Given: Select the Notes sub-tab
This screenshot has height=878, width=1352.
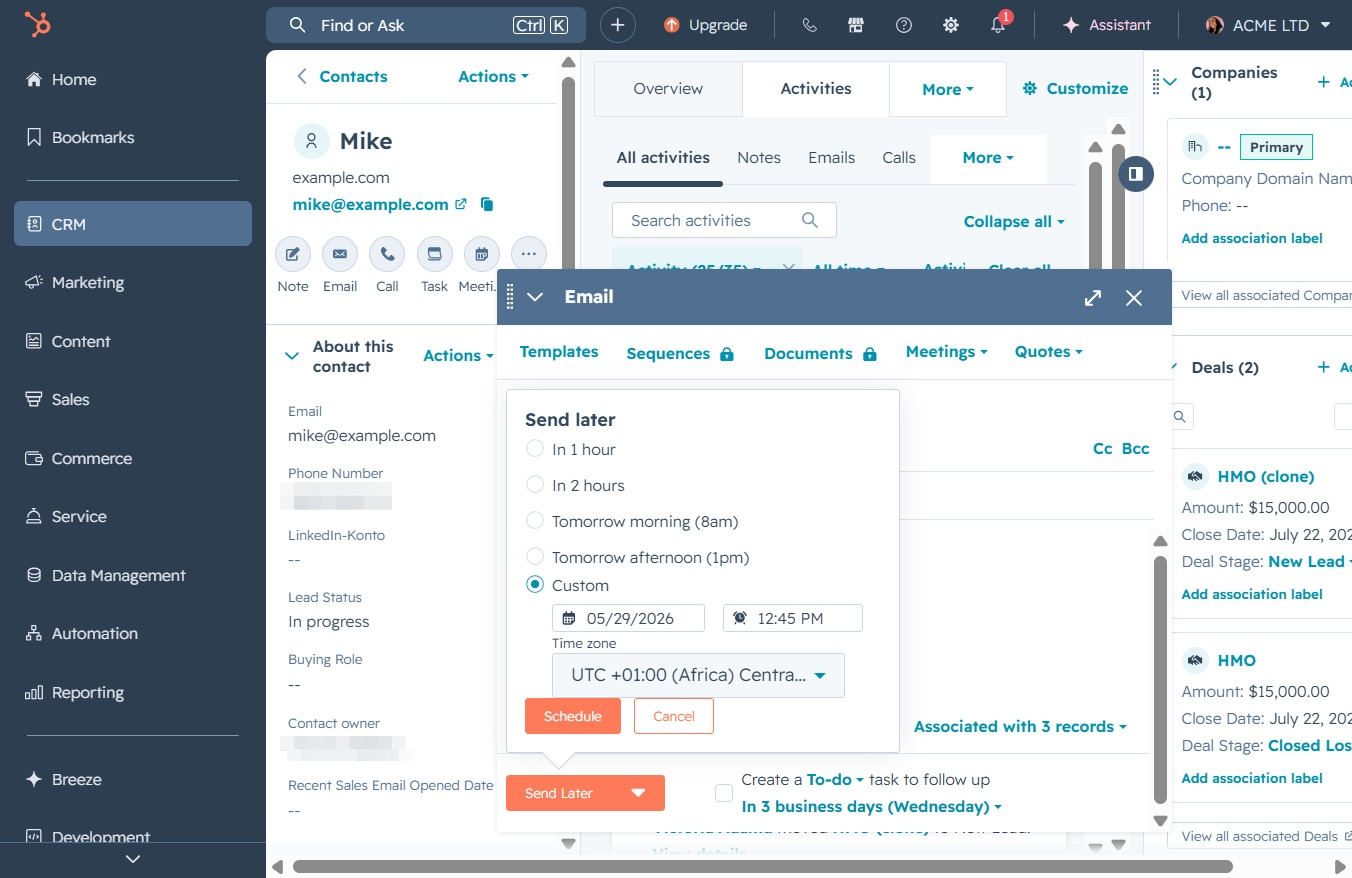Looking at the screenshot, I should 759,158.
